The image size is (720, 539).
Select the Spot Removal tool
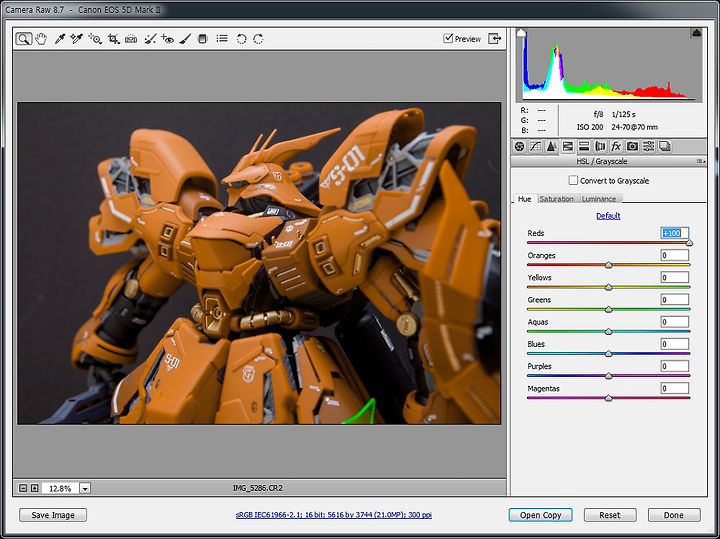[x=150, y=39]
